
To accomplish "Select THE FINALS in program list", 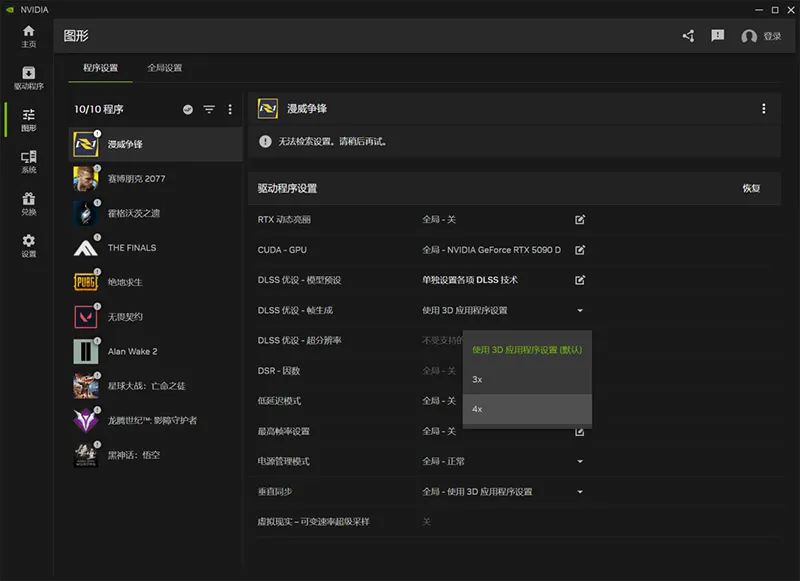I will [x=156, y=248].
